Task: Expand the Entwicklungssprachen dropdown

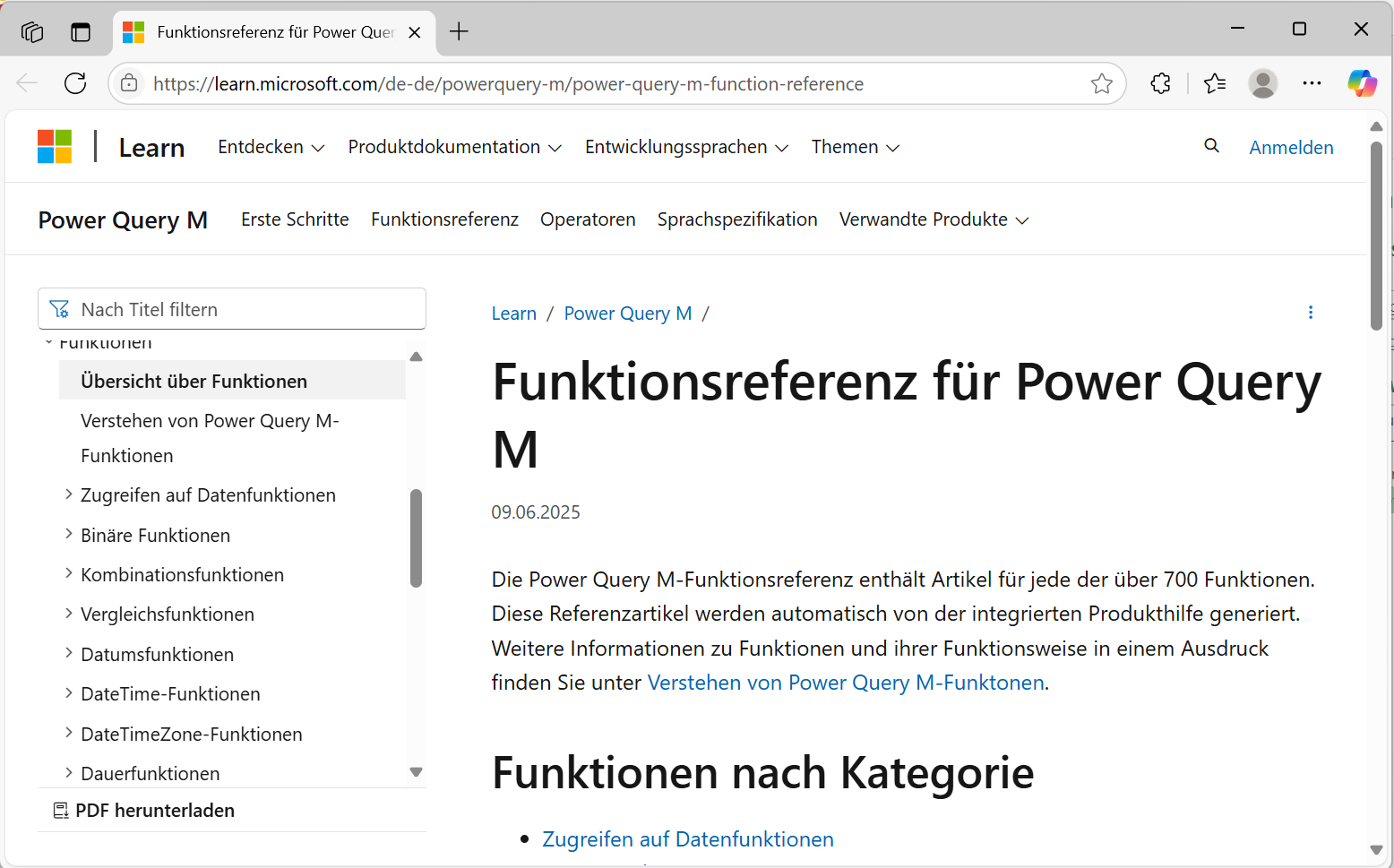Action: (x=686, y=147)
